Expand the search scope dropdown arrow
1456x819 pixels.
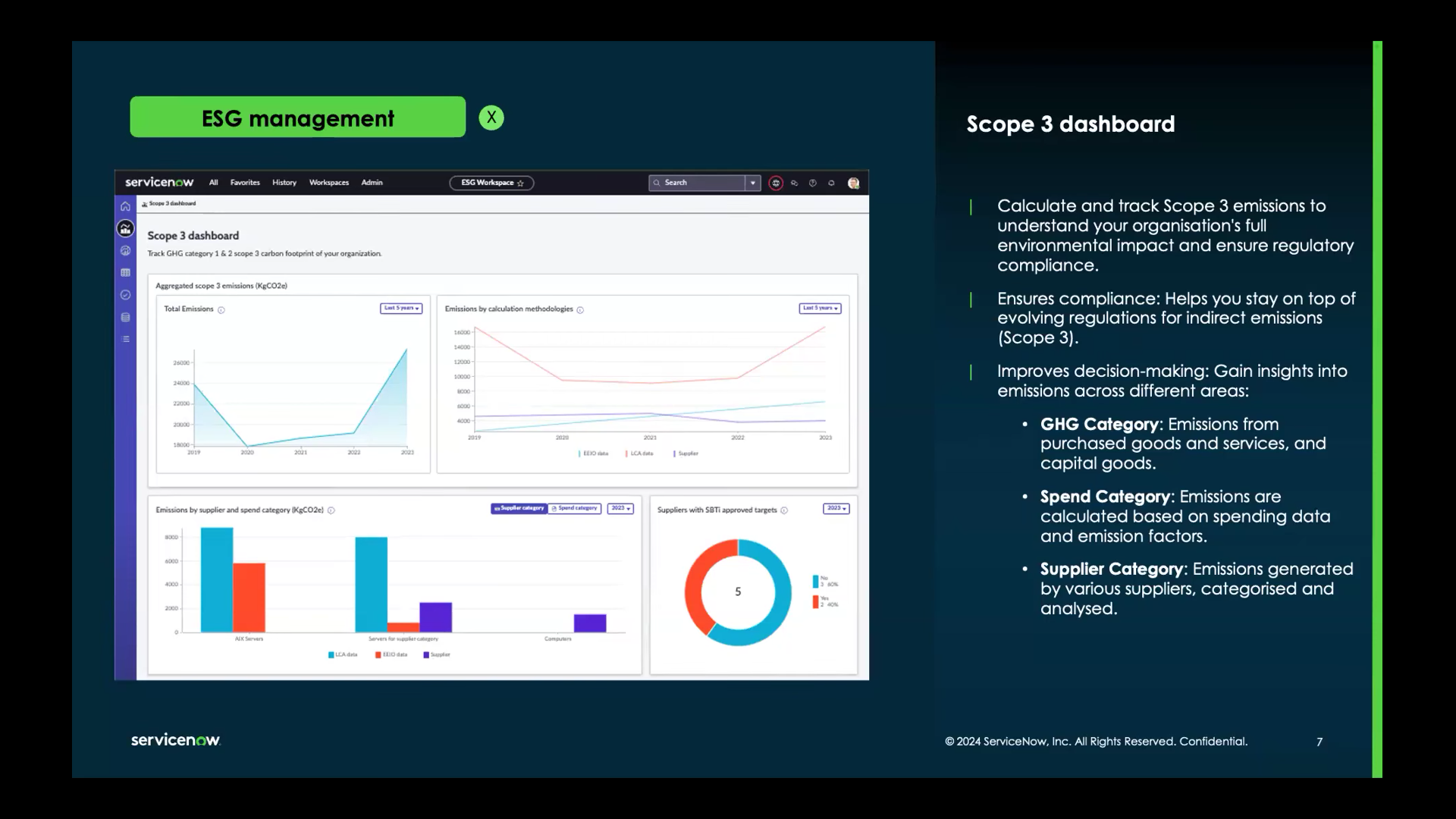(x=752, y=183)
